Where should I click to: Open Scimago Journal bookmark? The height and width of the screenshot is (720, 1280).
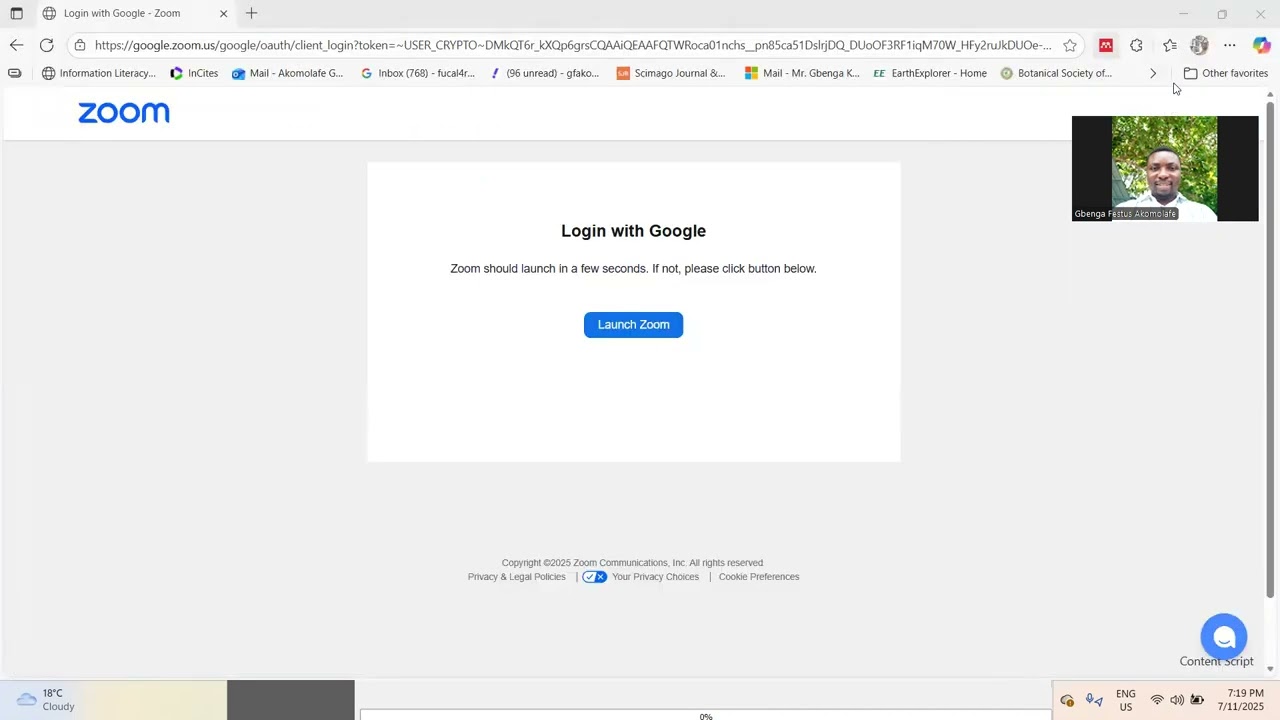(671, 73)
